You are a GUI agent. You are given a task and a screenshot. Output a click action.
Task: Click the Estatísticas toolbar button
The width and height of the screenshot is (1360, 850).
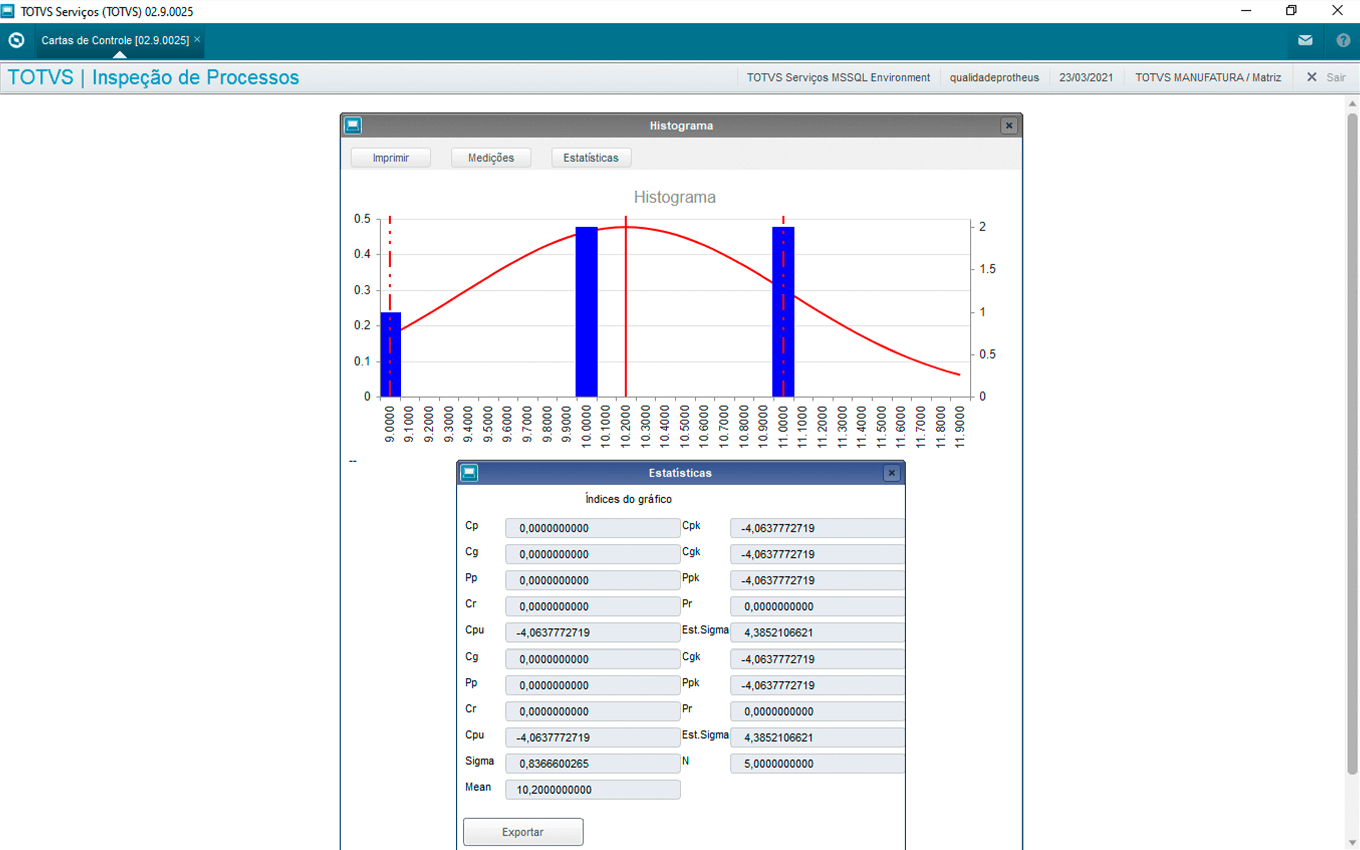click(591, 158)
